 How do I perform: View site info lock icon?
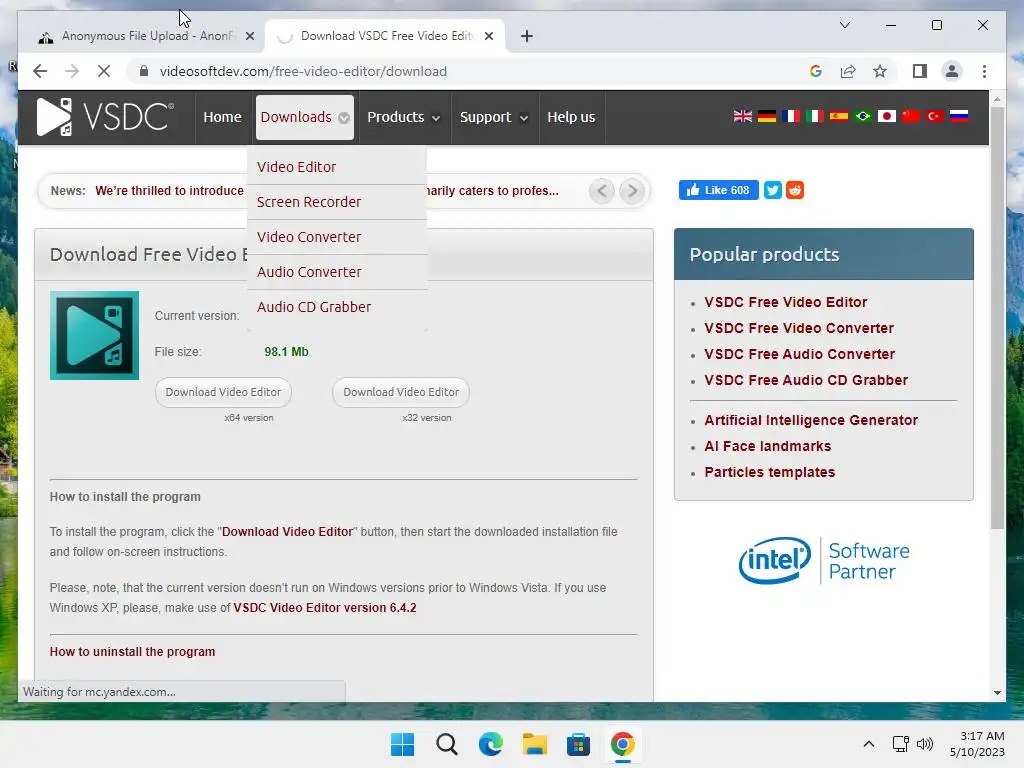[x=144, y=71]
